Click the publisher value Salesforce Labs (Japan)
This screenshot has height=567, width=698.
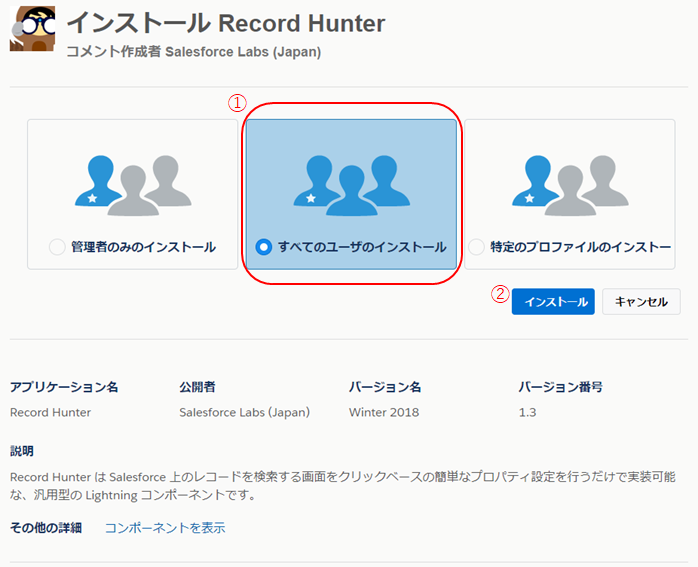coord(244,413)
